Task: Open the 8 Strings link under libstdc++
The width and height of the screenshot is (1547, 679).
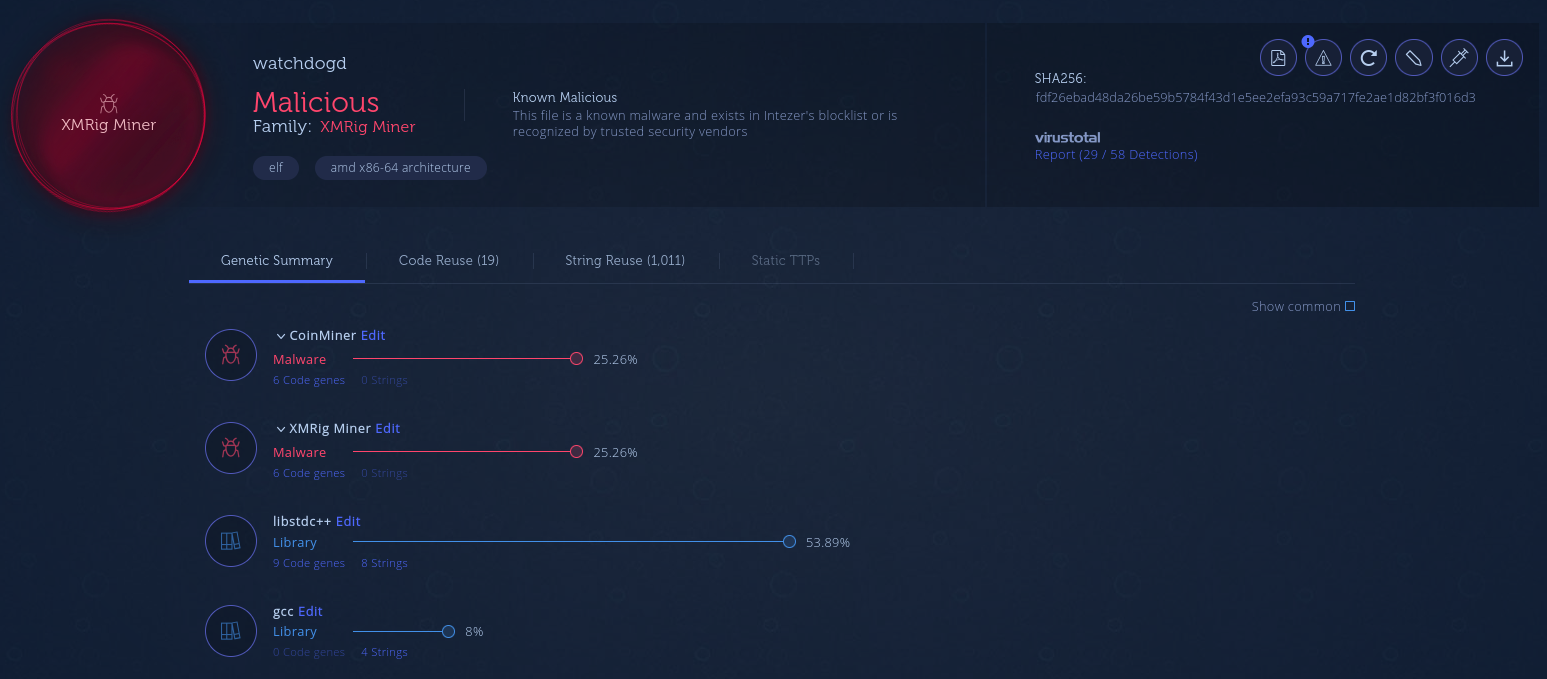Action: coord(384,563)
